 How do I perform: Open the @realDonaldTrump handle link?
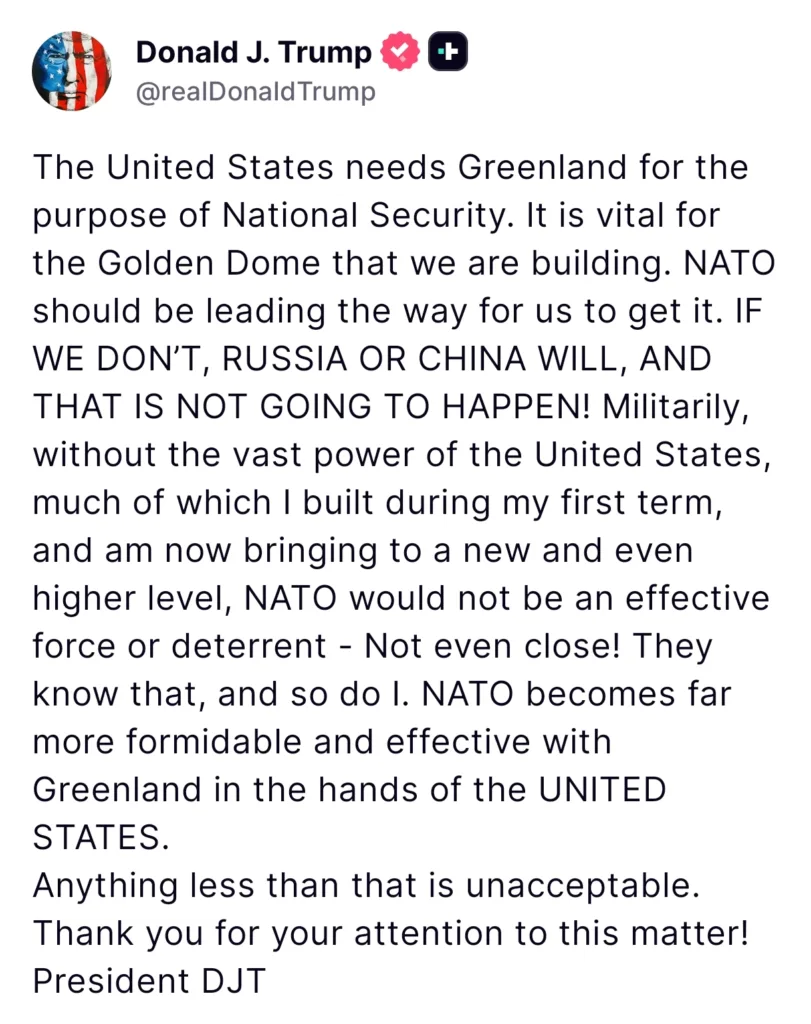coord(256,93)
